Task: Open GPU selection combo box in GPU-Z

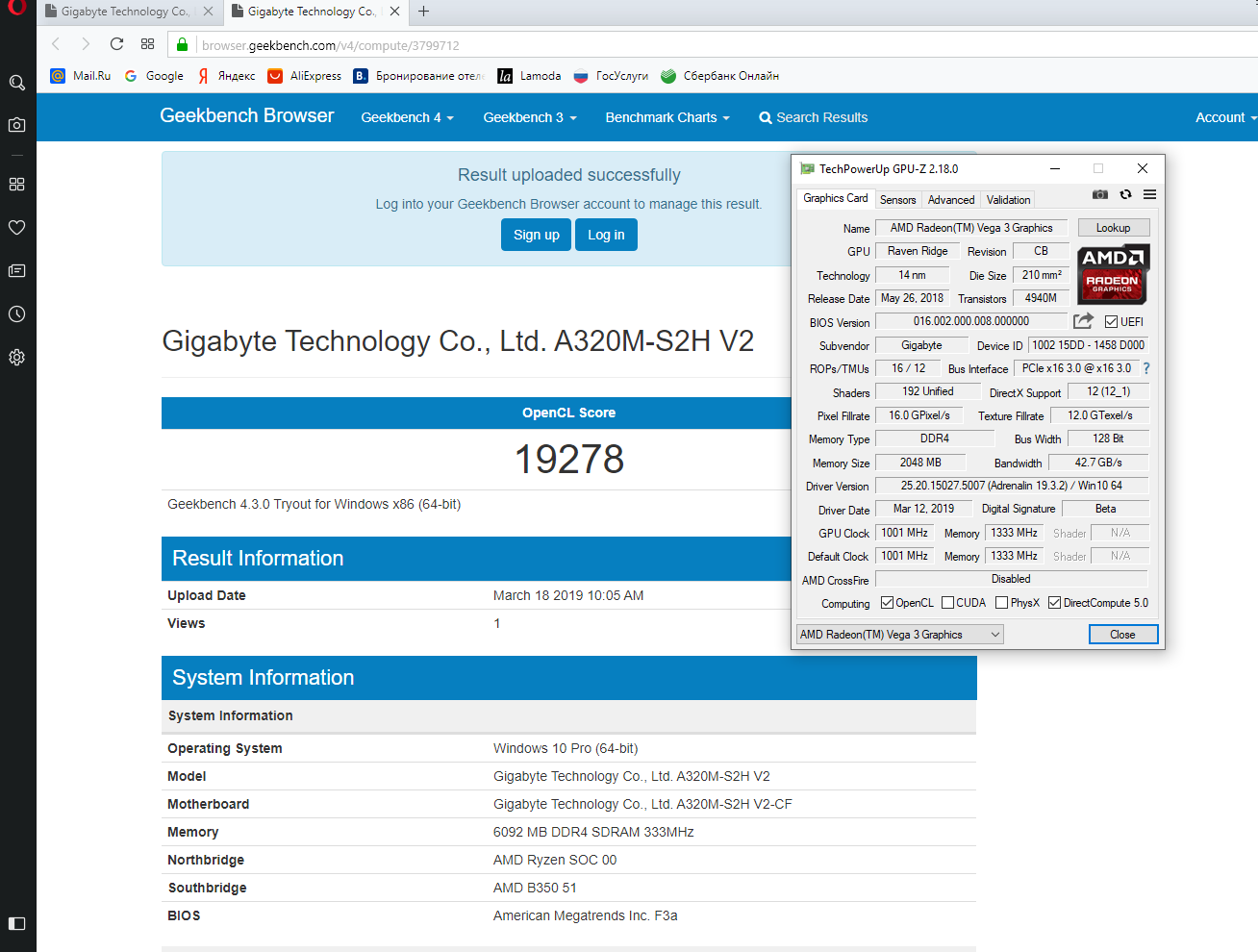Action: point(900,635)
